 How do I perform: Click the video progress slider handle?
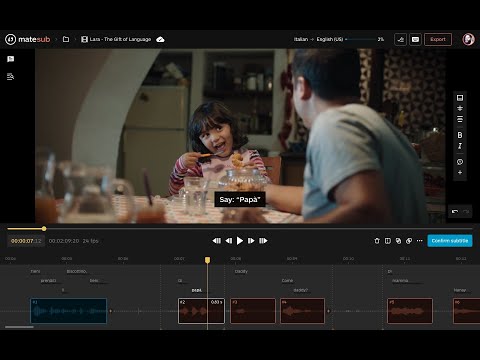44,229
